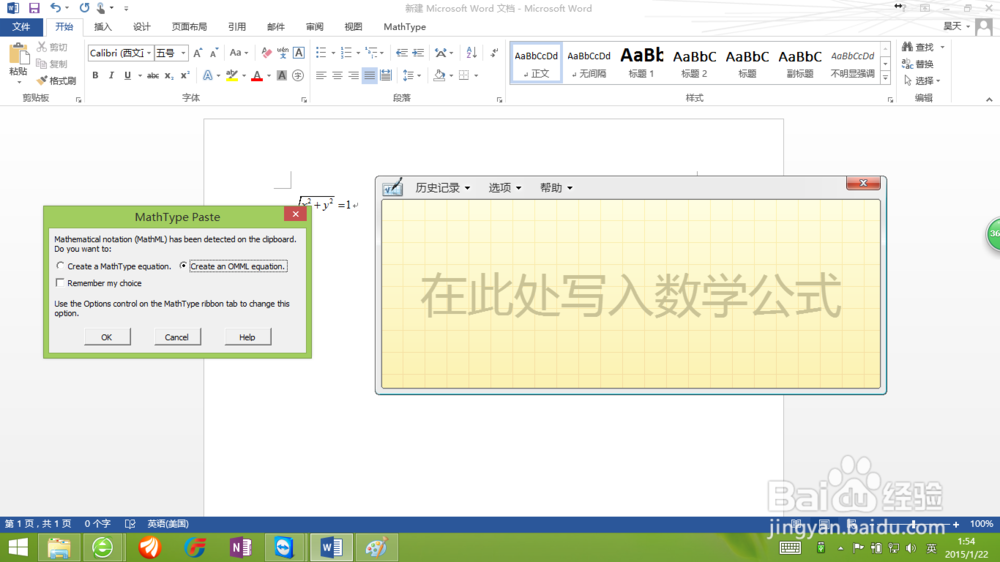This screenshot has width=1000, height=562.
Task: Toggle Bold formatting in ribbon
Action: tap(95, 75)
